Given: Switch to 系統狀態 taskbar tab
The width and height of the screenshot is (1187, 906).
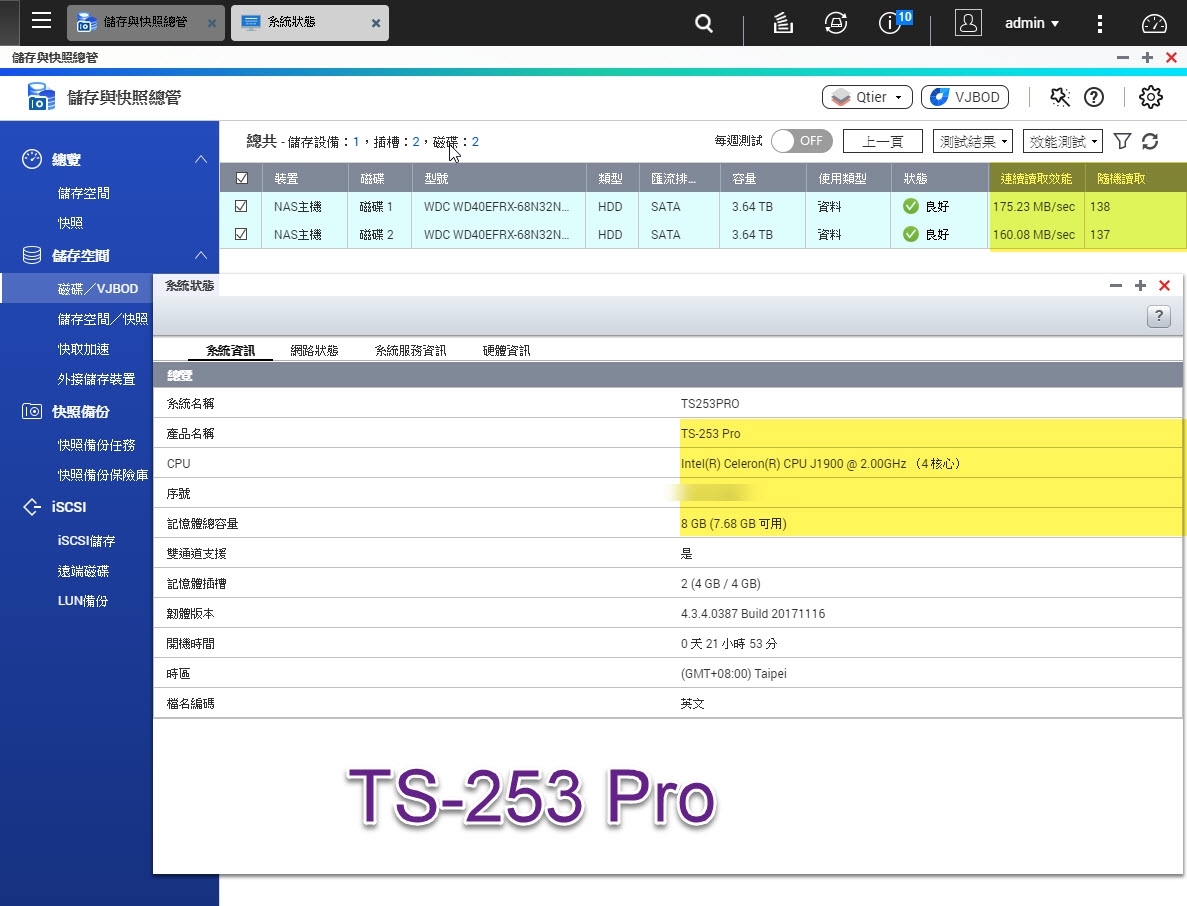Looking at the screenshot, I should coord(310,23).
